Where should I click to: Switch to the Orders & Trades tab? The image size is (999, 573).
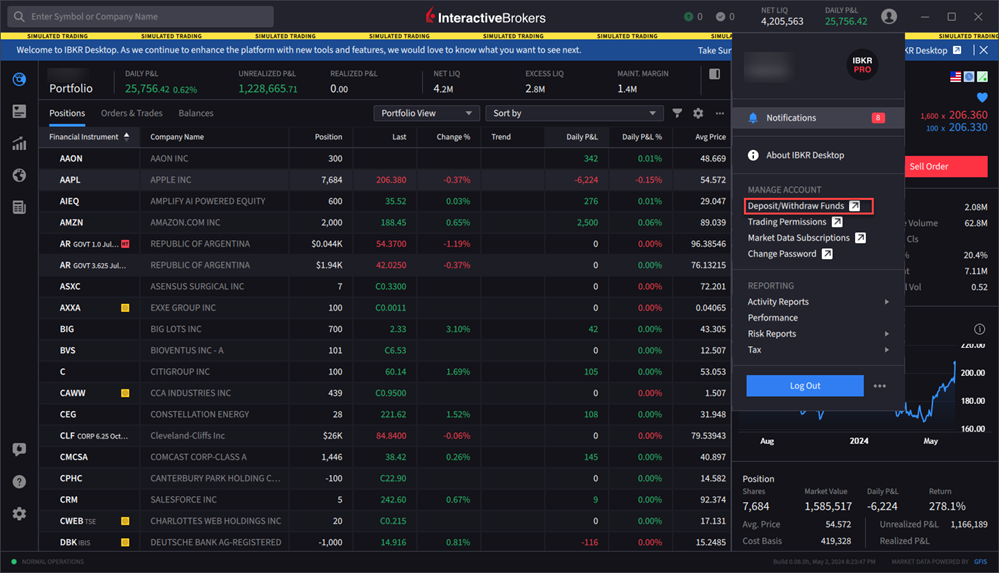(131, 113)
